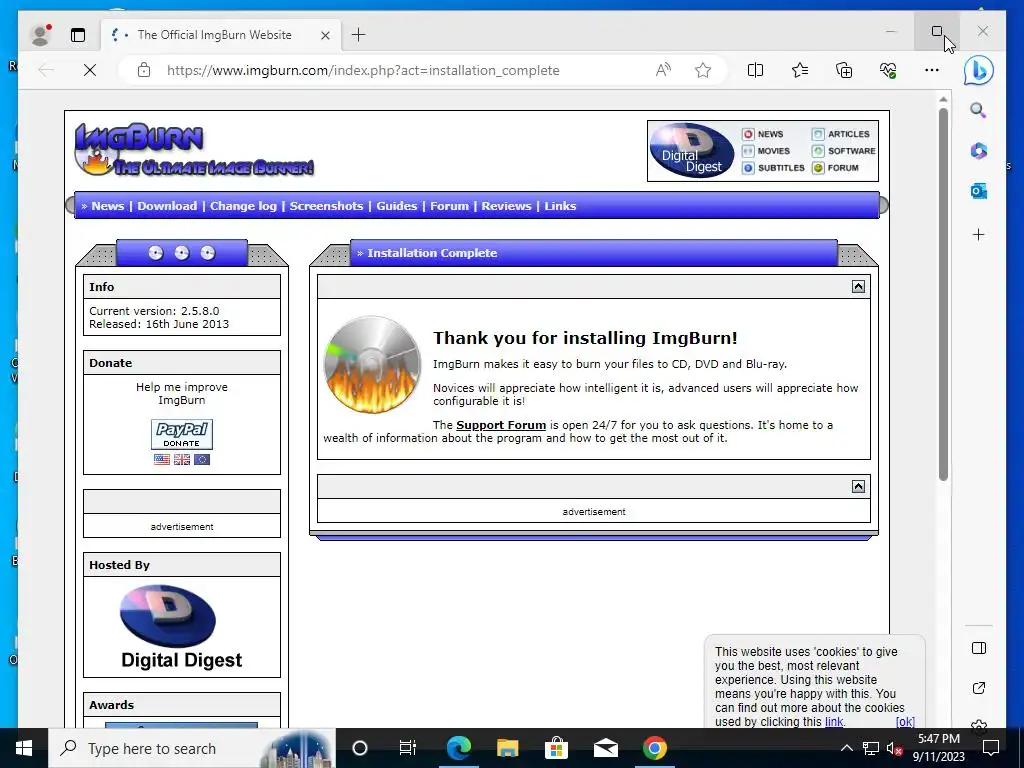Screen dimensions: 1024x768
Task: Toggle split screen view
Action: (755, 70)
